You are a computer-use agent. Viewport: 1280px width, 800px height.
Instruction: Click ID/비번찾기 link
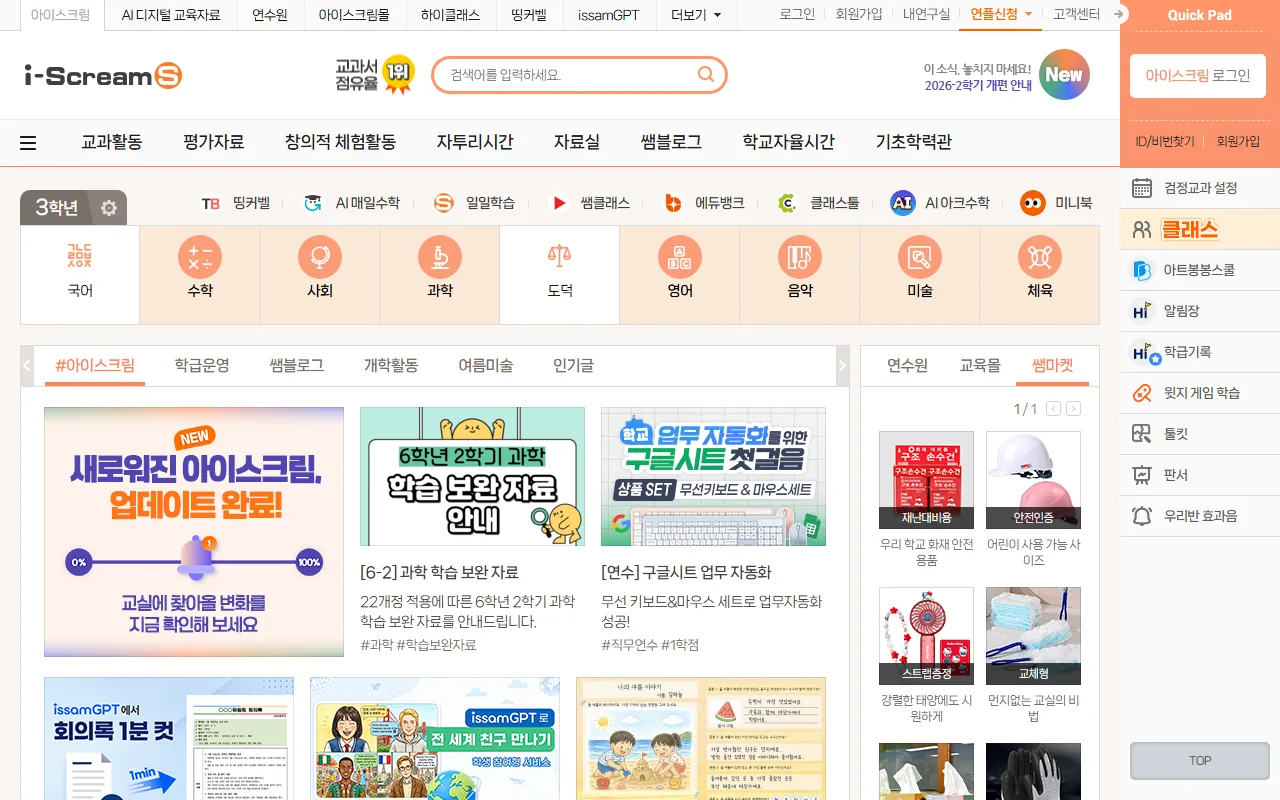pyautogui.click(x=1165, y=142)
